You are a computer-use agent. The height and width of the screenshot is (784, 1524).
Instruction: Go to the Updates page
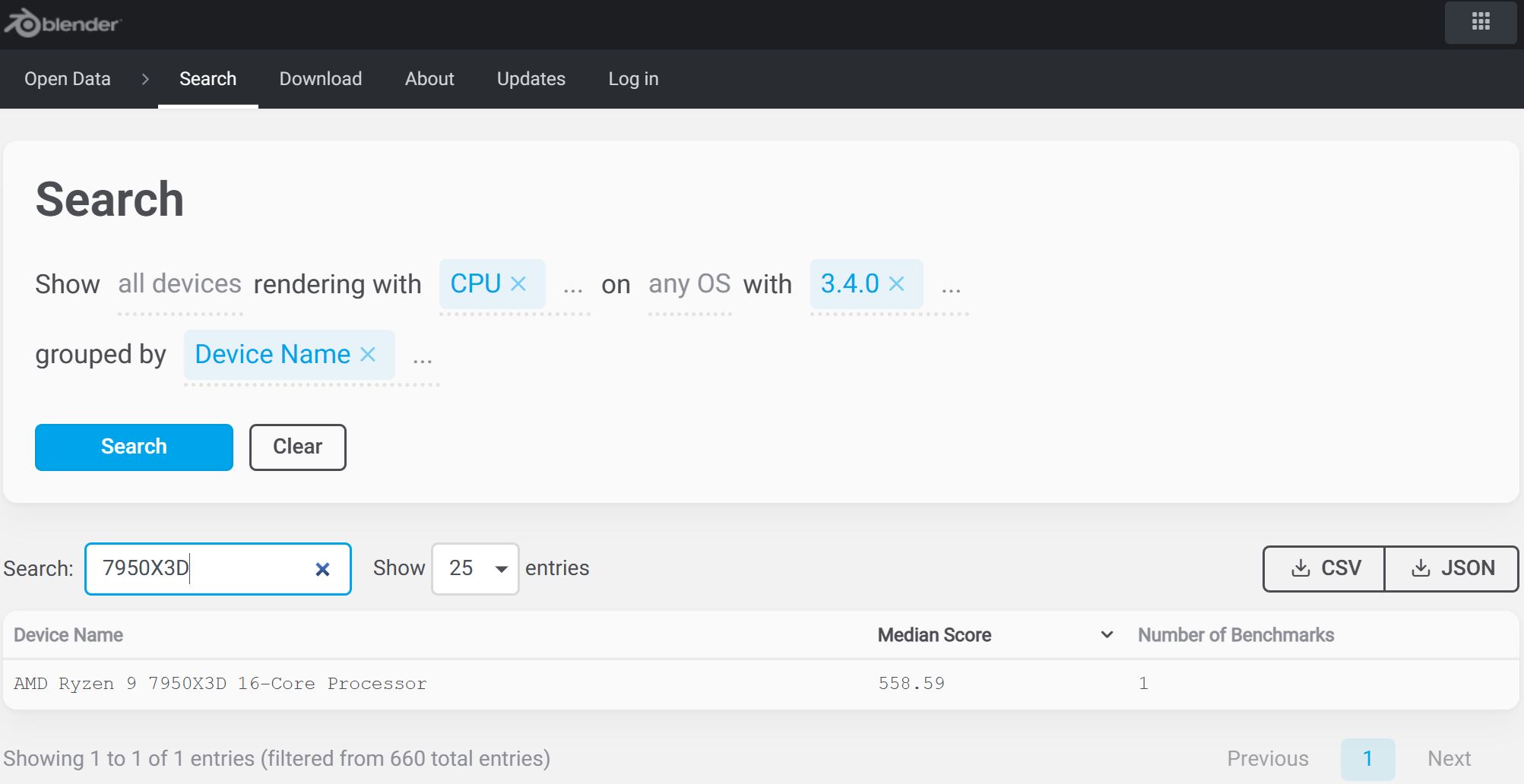click(531, 79)
